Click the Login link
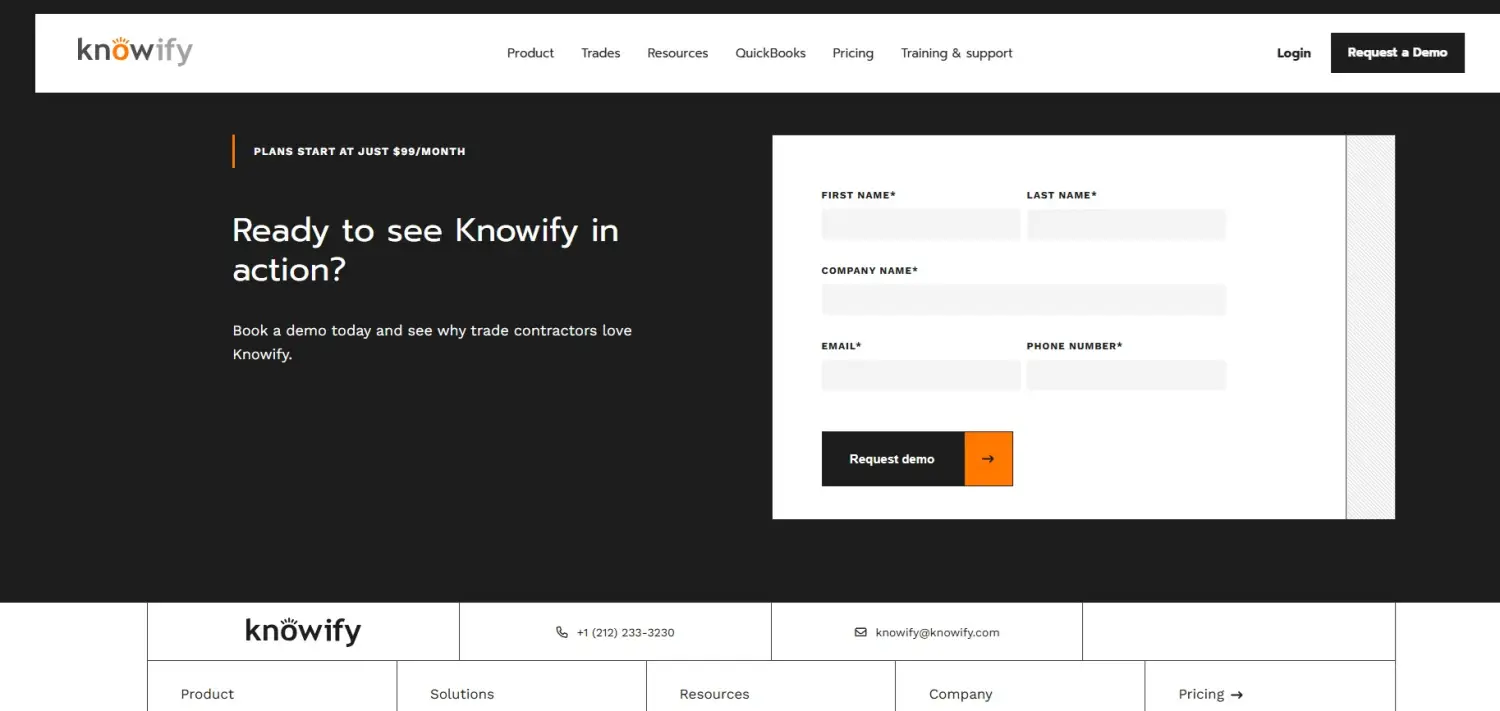This screenshot has height=711, width=1500. (1293, 53)
